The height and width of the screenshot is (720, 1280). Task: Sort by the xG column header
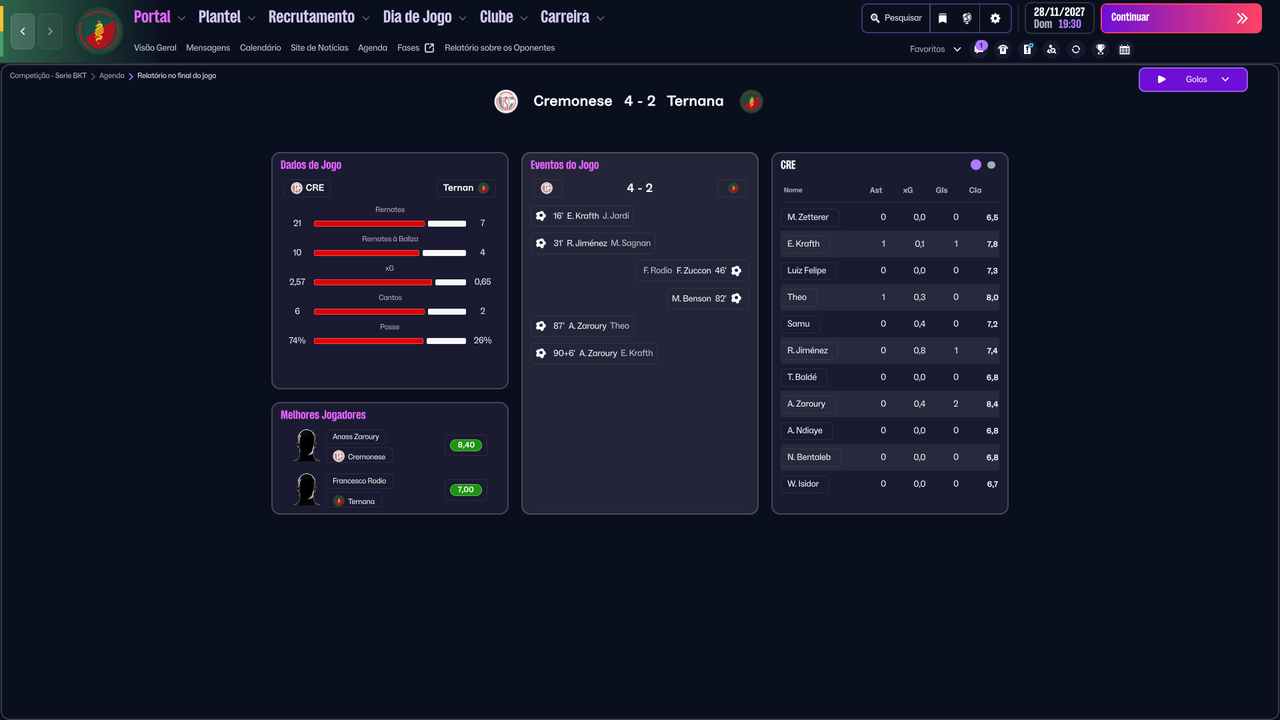coord(908,190)
